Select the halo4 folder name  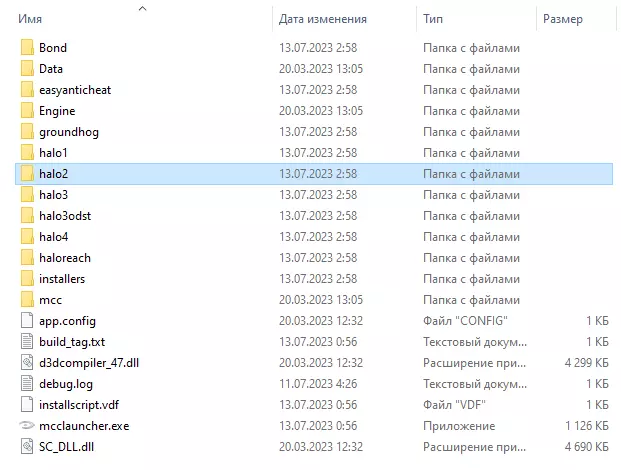(53, 237)
